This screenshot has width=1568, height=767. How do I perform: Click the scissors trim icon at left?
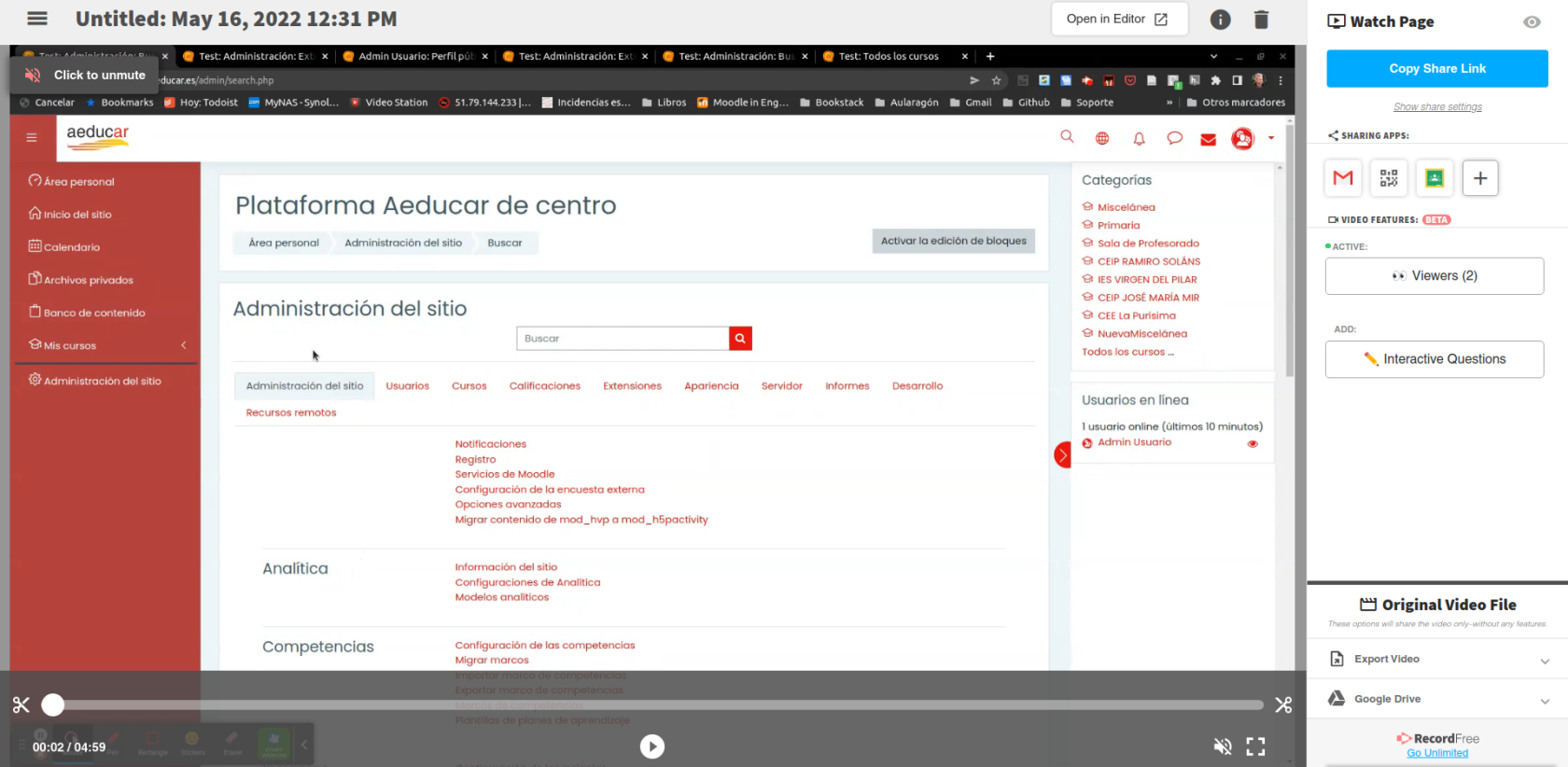point(21,705)
